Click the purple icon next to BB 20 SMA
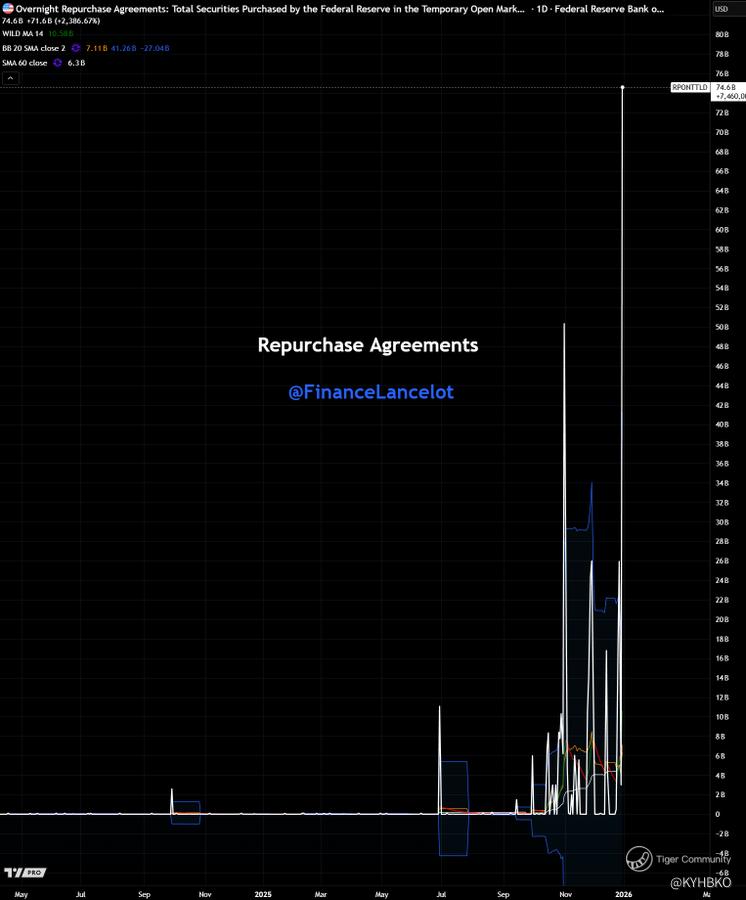Screen dimensions: 746x900 76,48
